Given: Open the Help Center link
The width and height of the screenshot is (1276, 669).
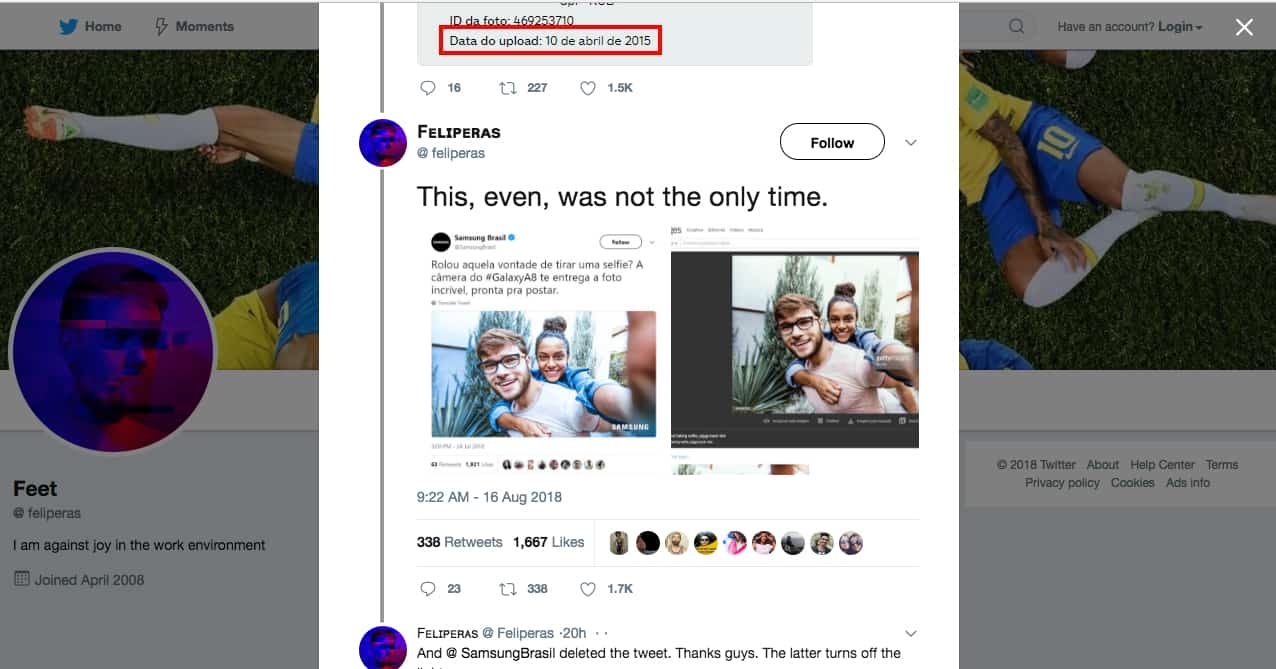Looking at the screenshot, I should (x=1162, y=465).
